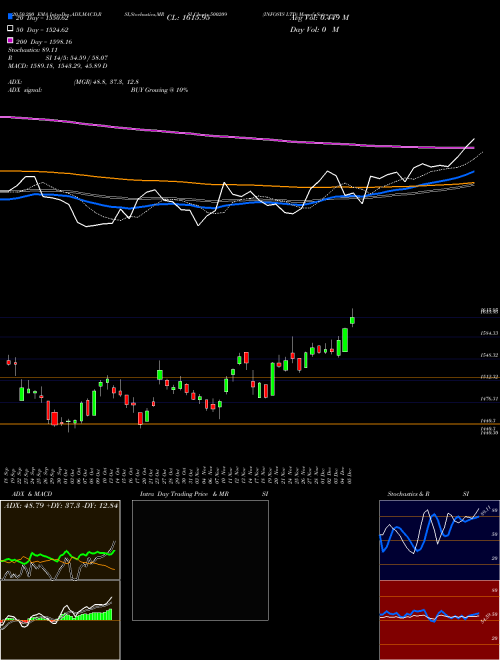
Task: Click the magenta 200 Day legend swatch
Action: (10, 40)
